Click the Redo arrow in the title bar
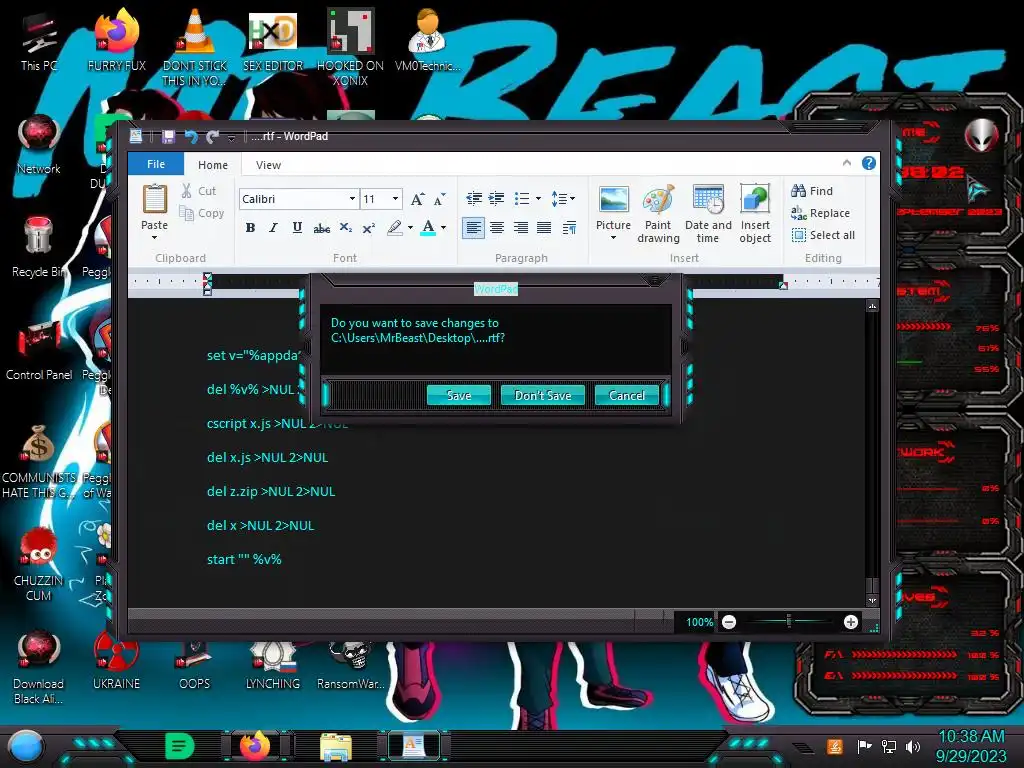This screenshot has width=1024, height=768. (212, 136)
